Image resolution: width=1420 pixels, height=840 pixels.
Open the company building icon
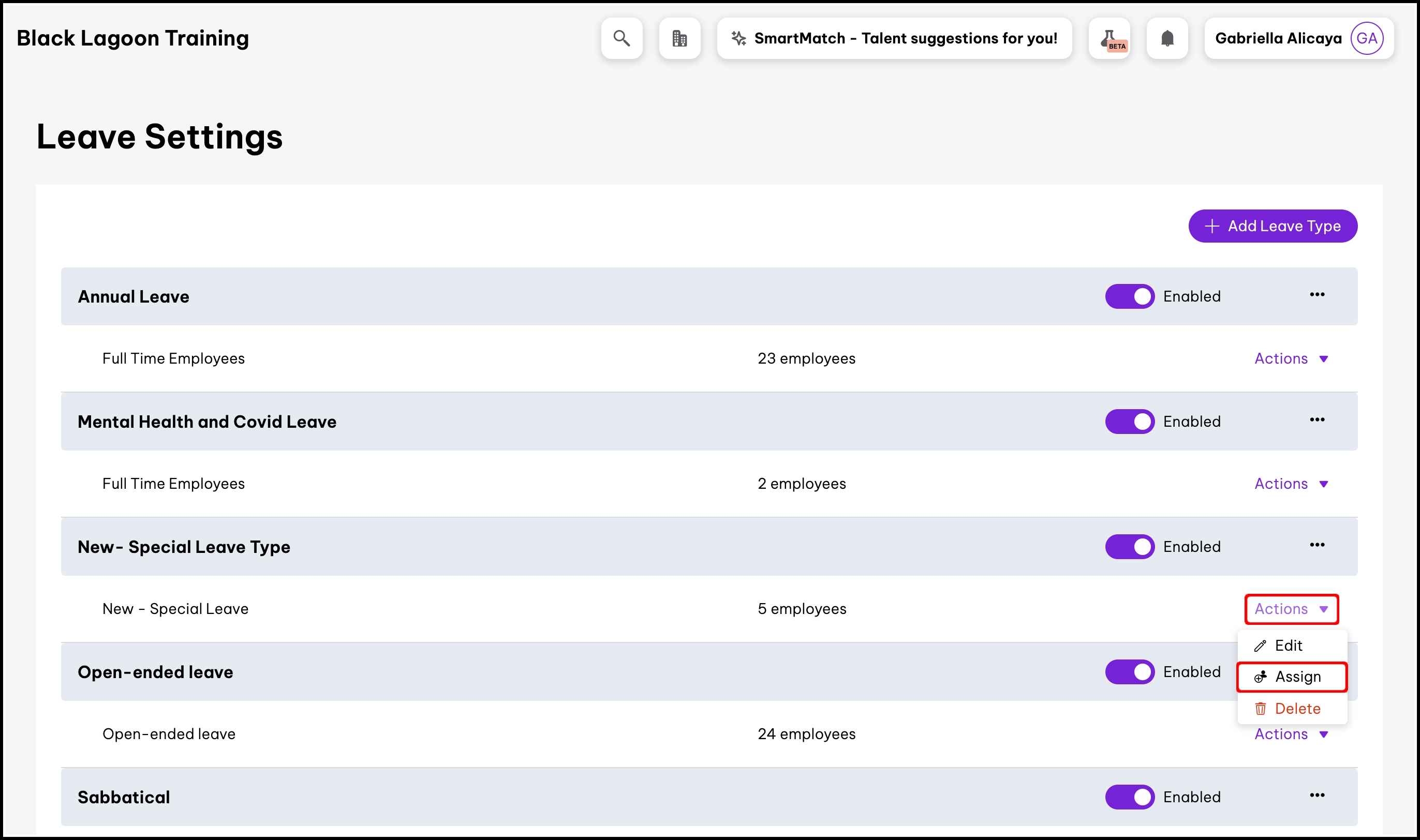click(679, 38)
